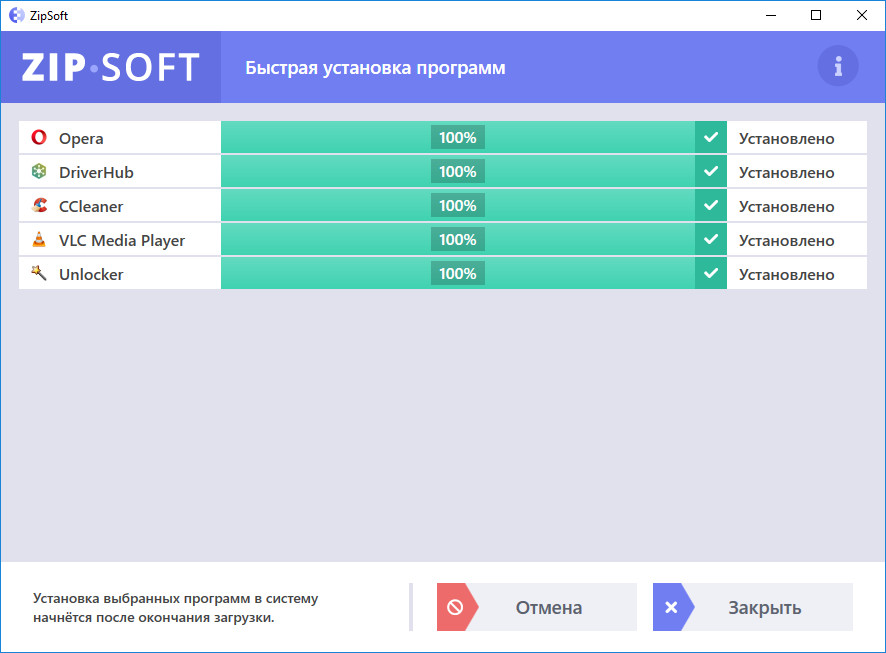The image size is (886, 653).
Task: Click the Unlocker wand icon
Action: tap(39, 273)
